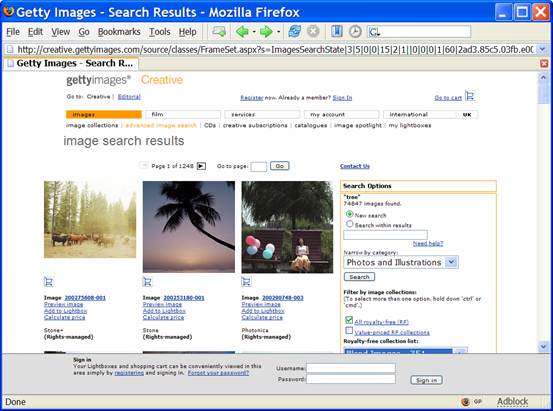Click the greyed previous page arrow
Viewport: 553px width, 411px height.
[x=144, y=165]
